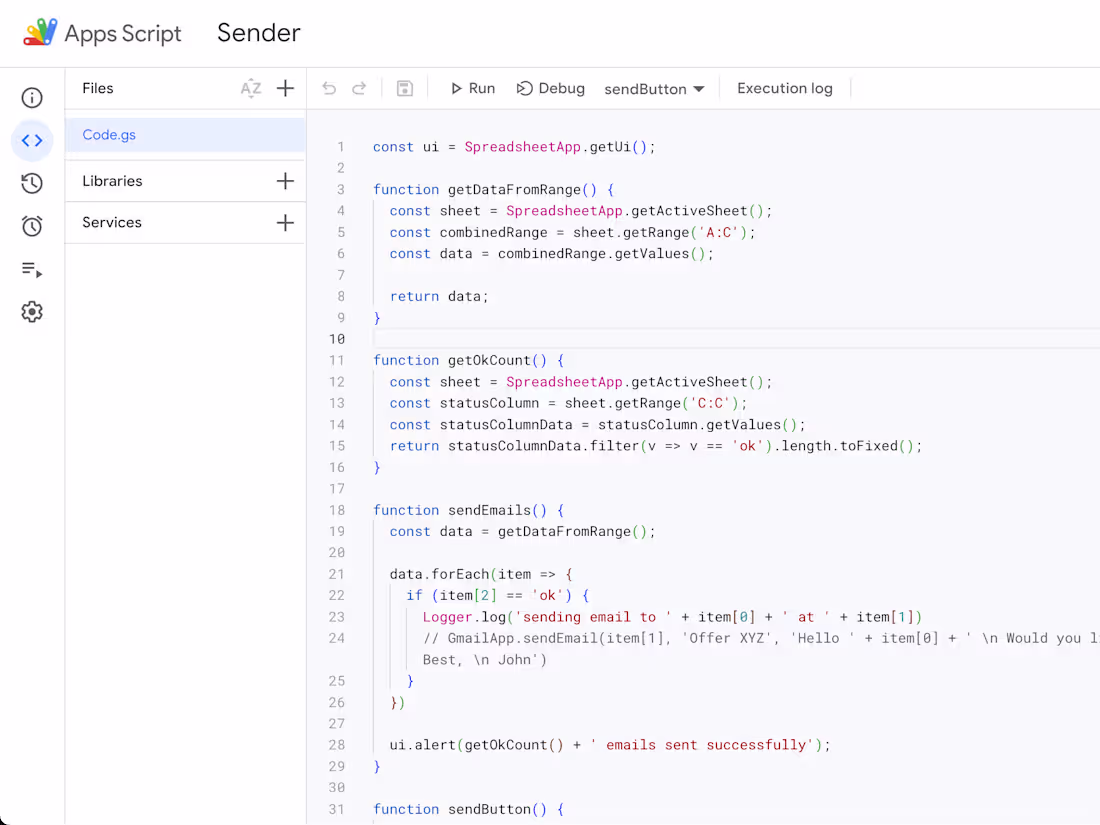This screenshot has width=1100, height=825.
Task: Add a new service
Action: (x=285, y=222)
